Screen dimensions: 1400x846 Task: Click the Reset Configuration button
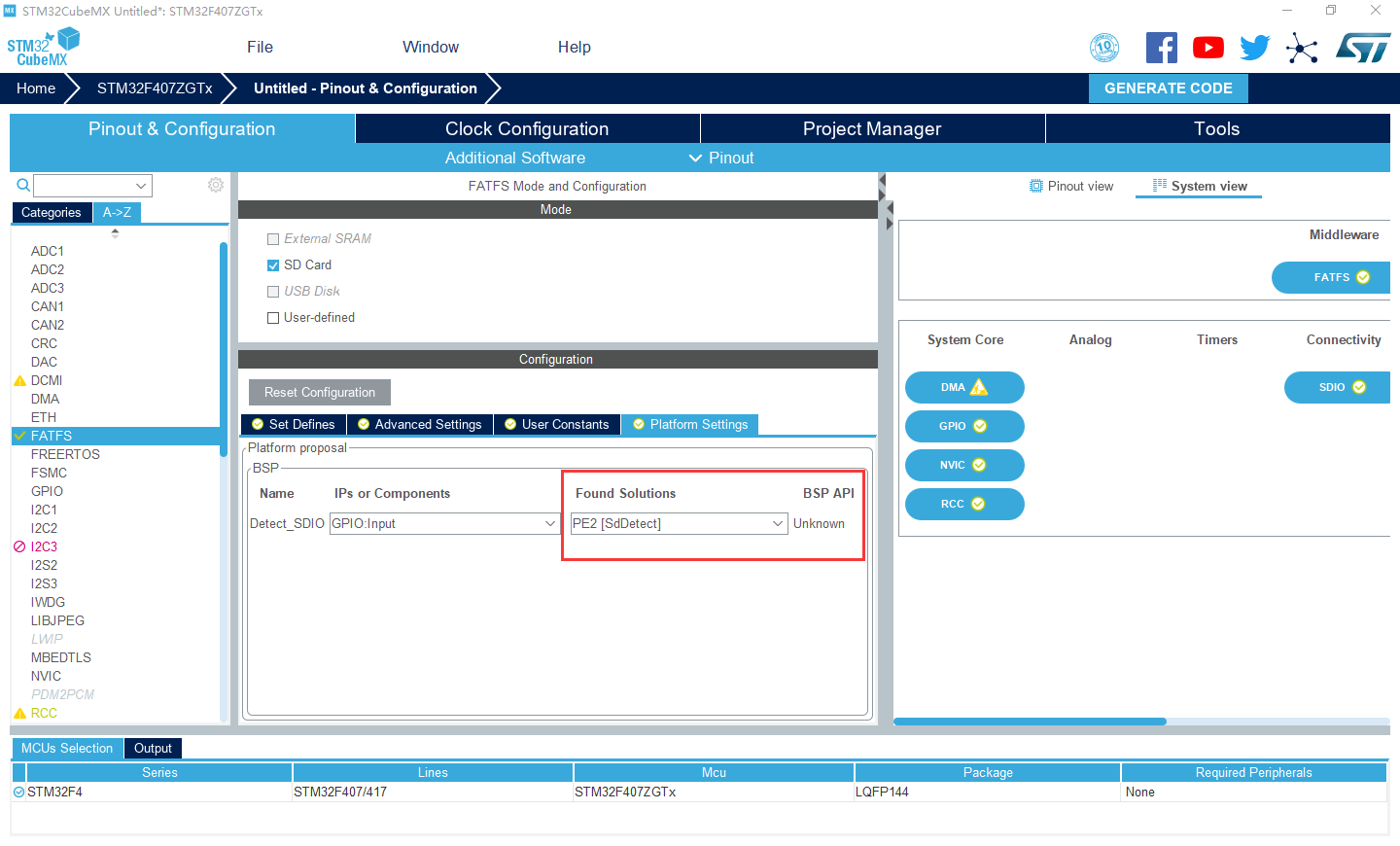320,392
